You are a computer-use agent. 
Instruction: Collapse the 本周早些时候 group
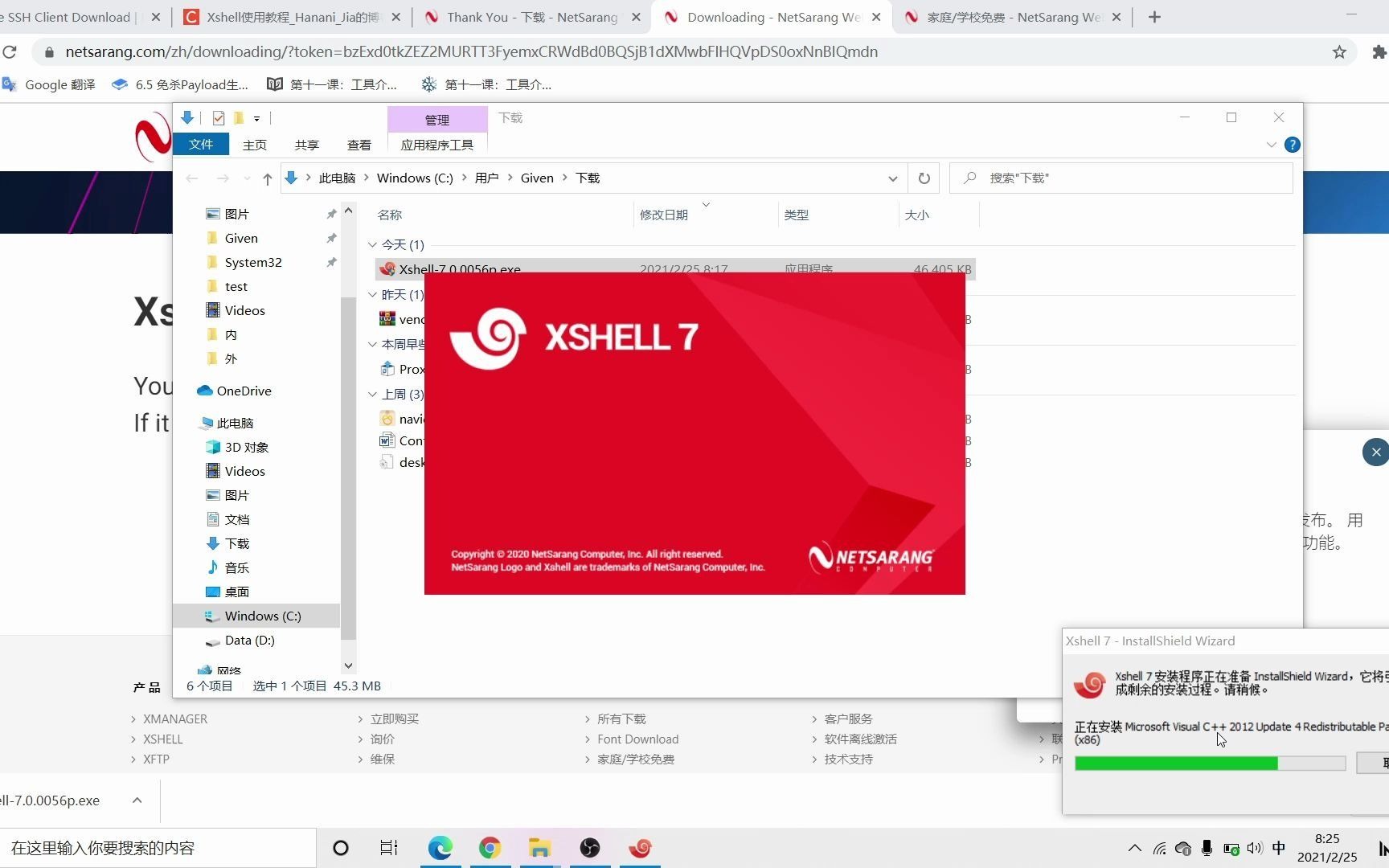point(372,344)
